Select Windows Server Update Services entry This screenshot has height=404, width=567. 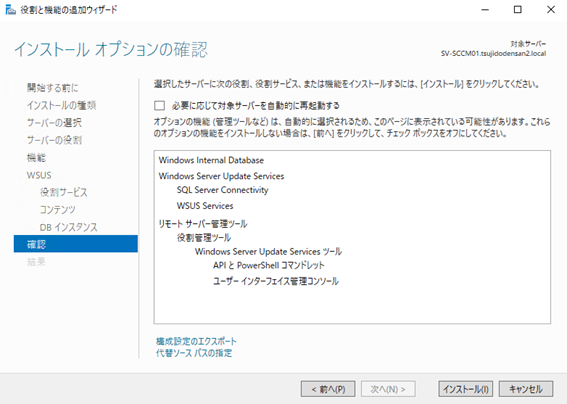pyautogui.click(x=221, y=176)
